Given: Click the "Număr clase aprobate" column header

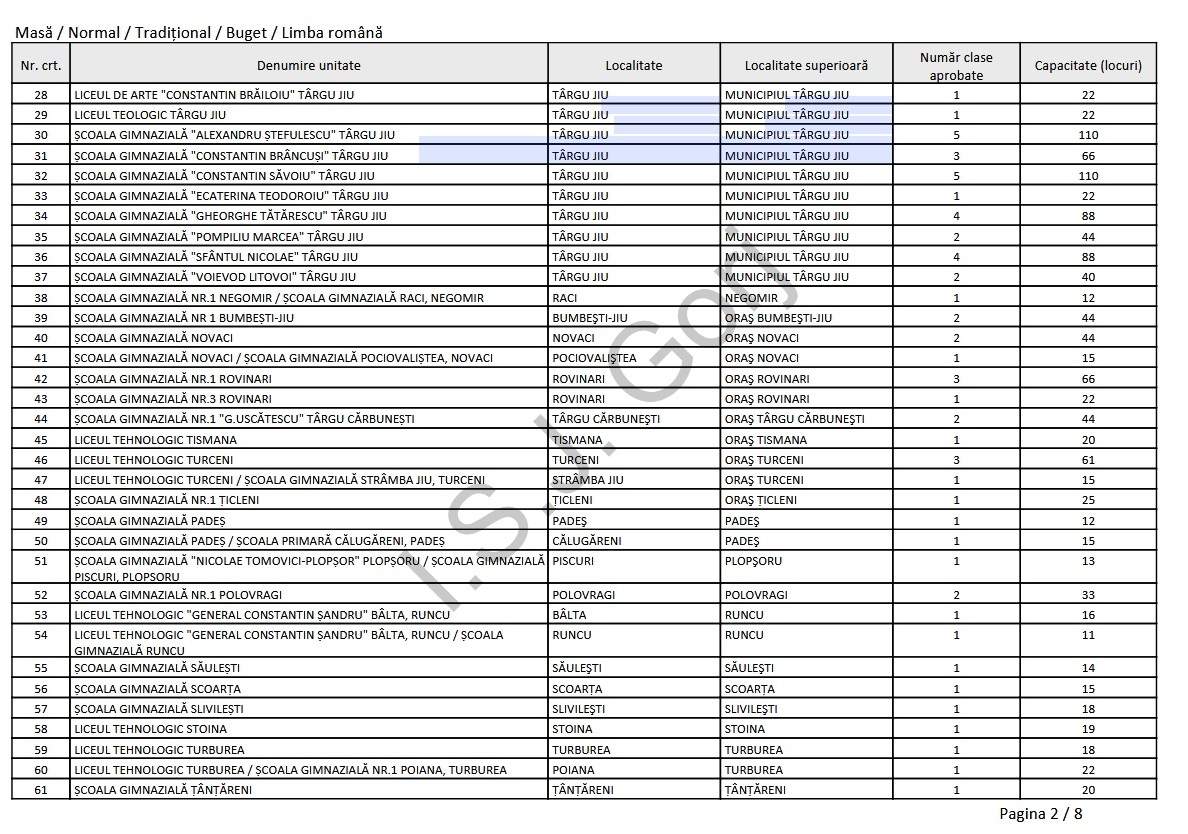Looking at the screenshot, I should coord(956,66).
